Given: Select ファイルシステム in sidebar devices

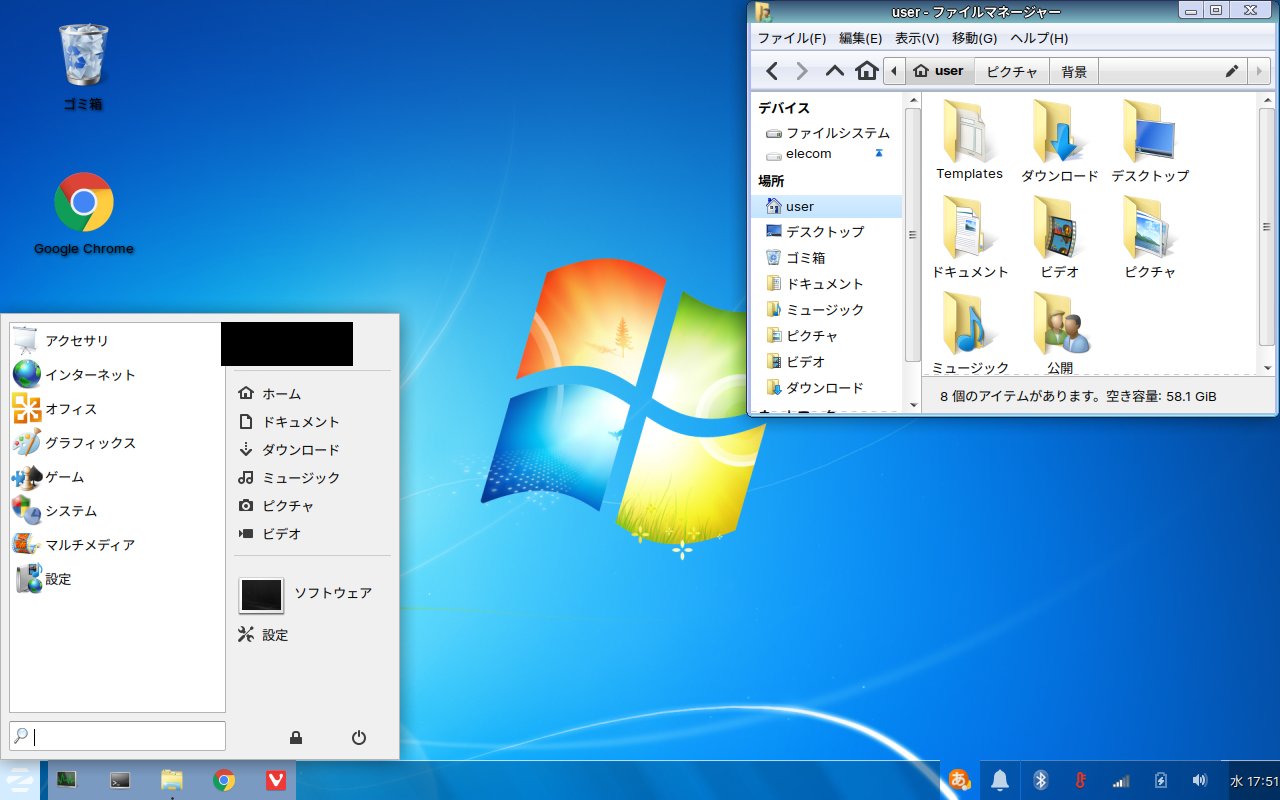Looking at the screenshot, I should pos(827,133).
